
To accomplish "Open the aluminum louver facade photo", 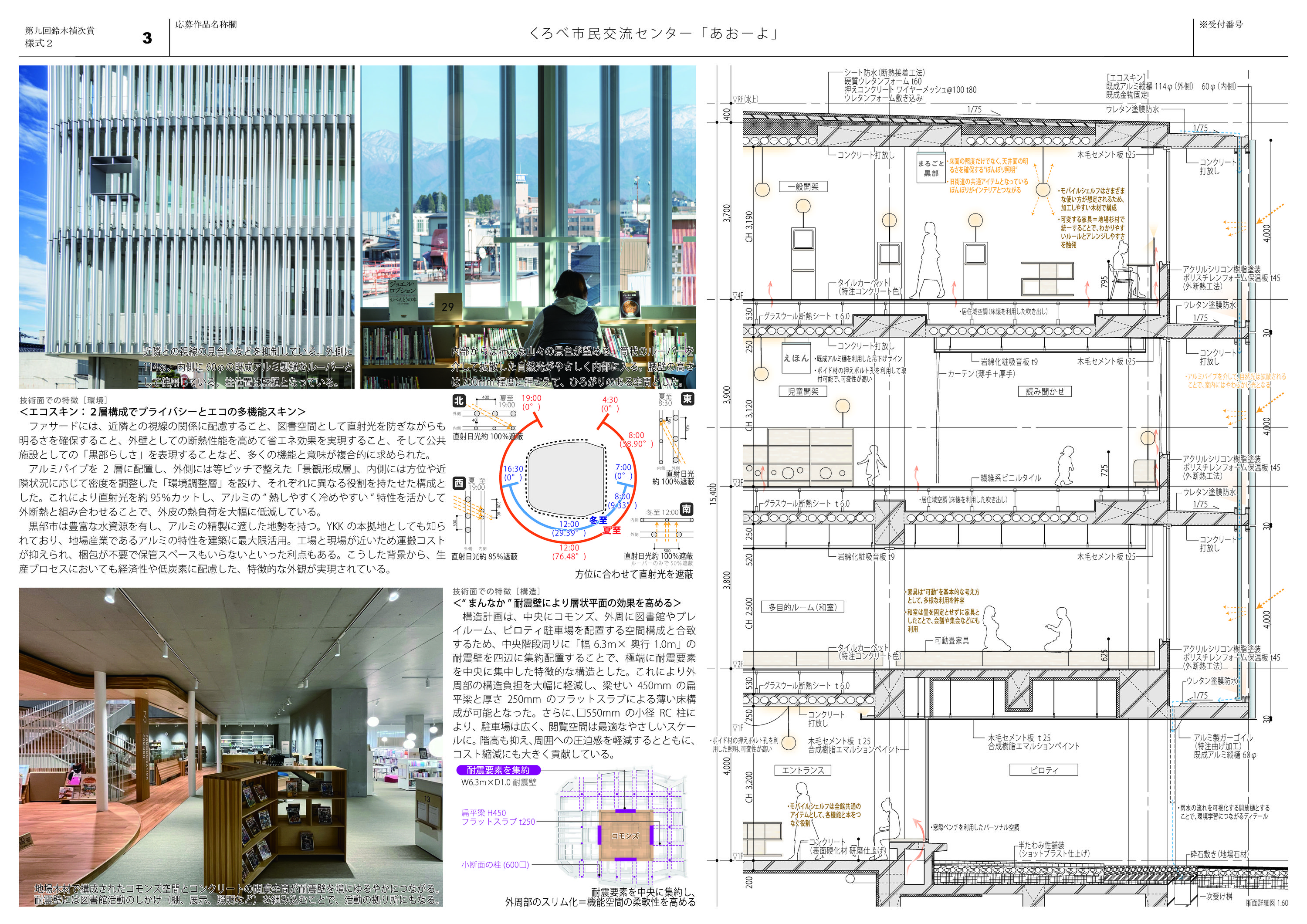I will pos(186,227).
